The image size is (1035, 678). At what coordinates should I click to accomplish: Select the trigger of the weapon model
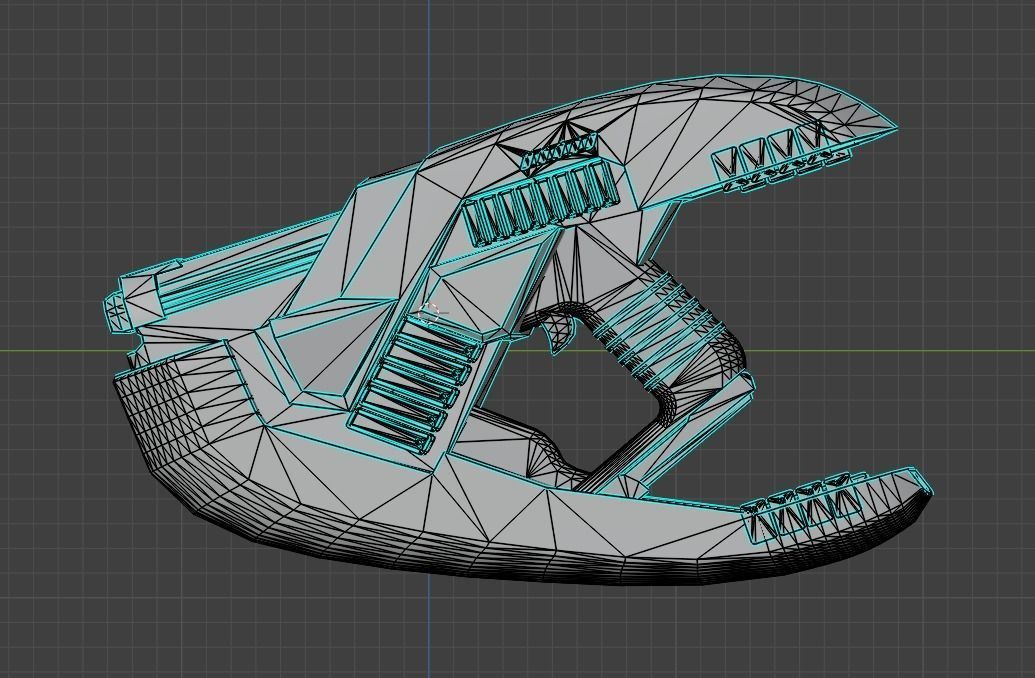point(560,333)
